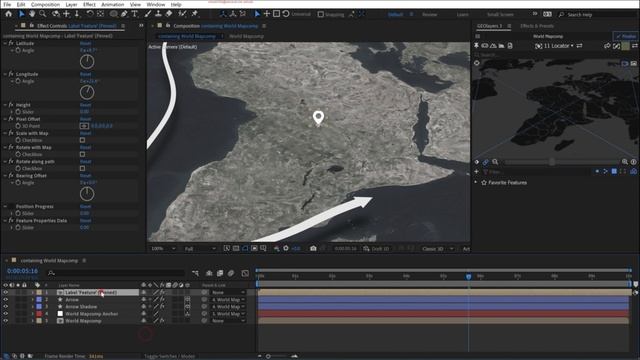Viewport: 640px width, 360px height.
Task: Enable timeline frame blending icon
Action: (220, 273)
